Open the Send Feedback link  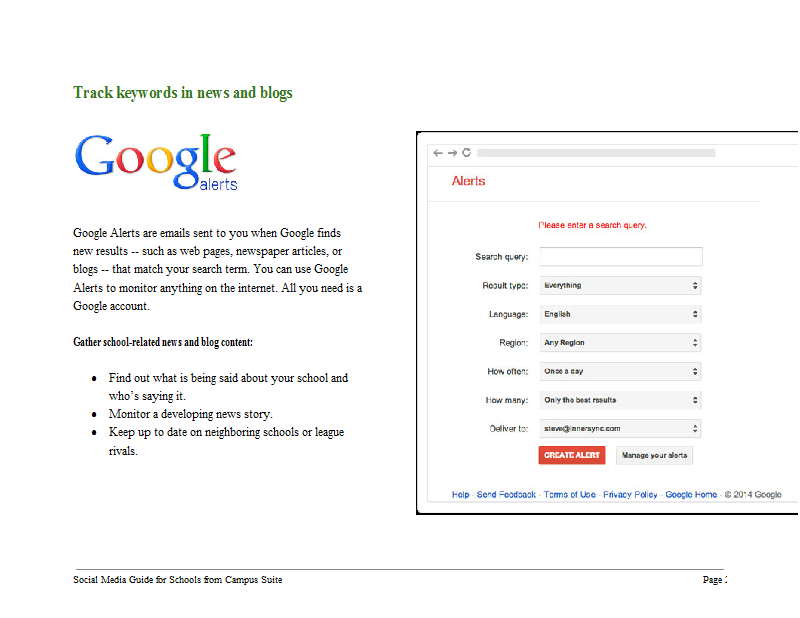[x=506, y=495]
